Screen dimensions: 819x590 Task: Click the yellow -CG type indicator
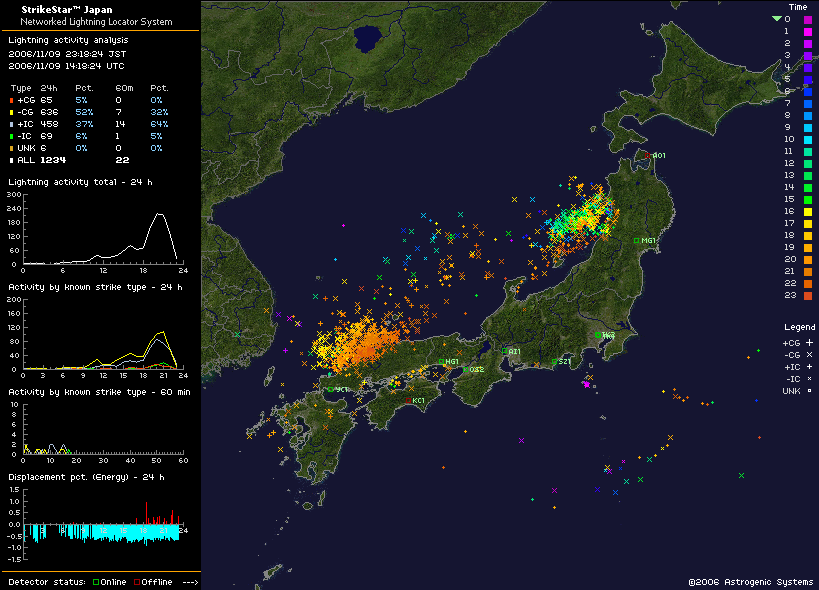point(12,112)
